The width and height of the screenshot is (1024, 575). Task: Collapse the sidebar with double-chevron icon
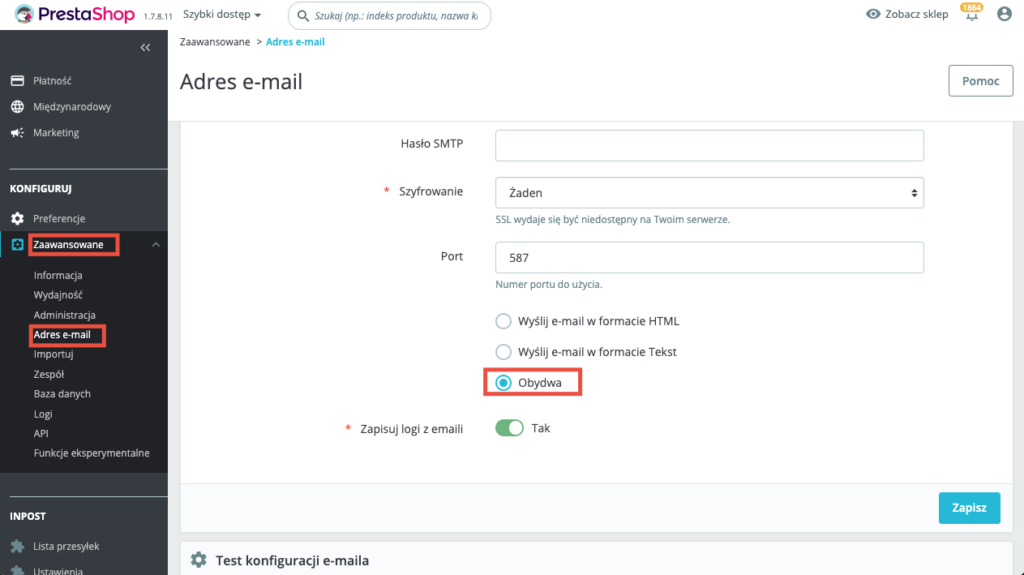point(145,48)
